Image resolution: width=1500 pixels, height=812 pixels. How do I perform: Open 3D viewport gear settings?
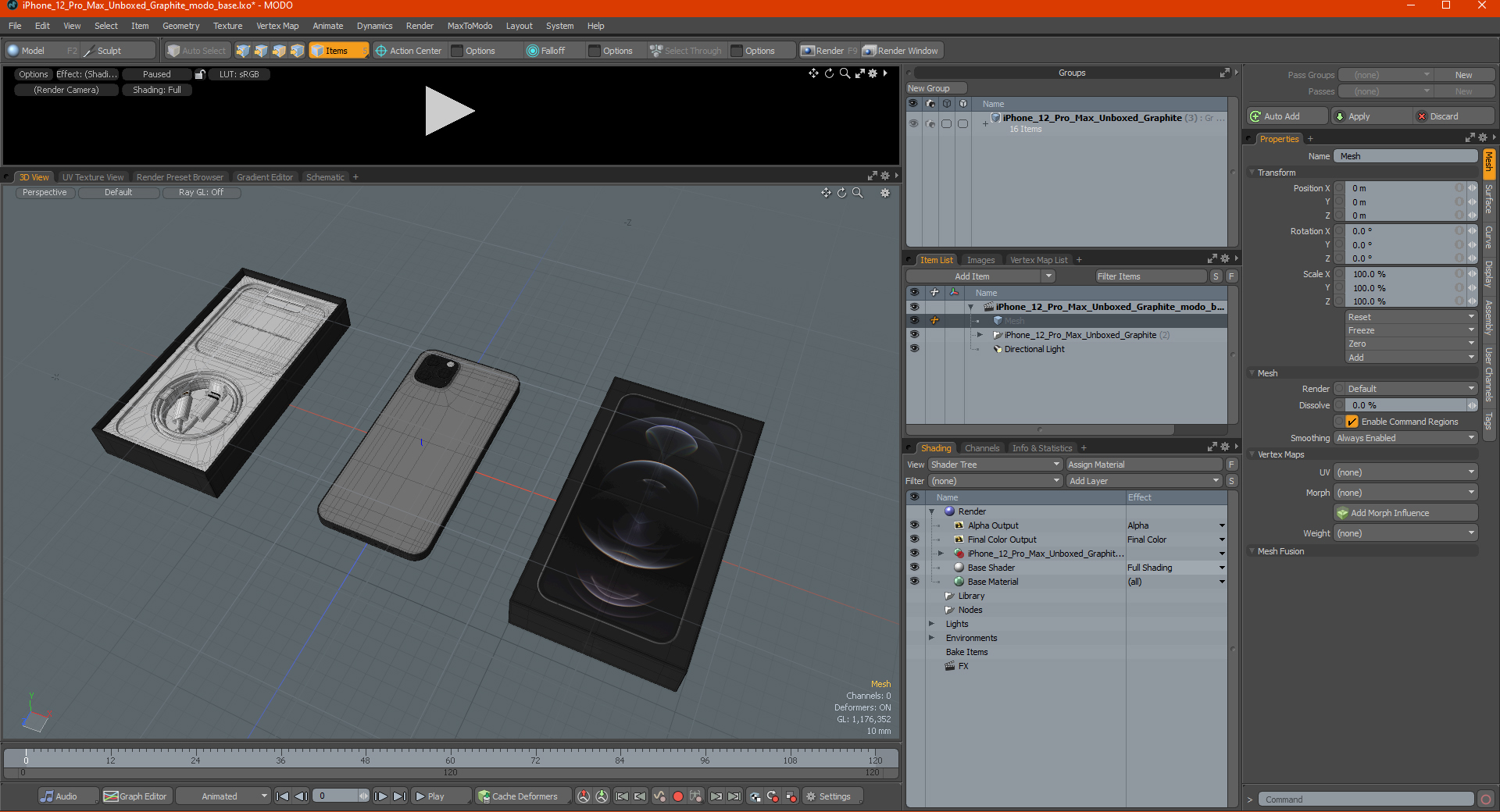pos(885,193)
